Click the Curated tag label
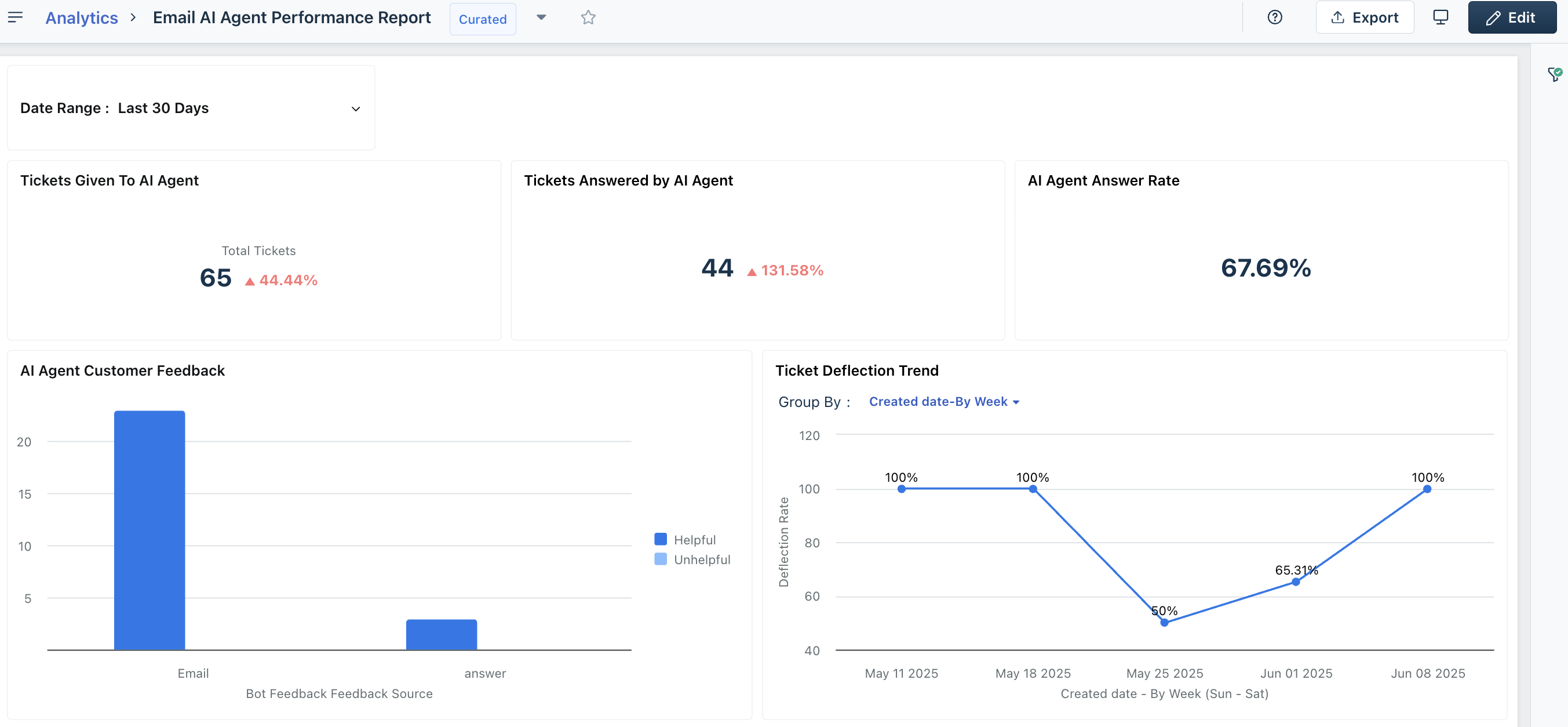This screenshot has height=727, width=1568. (482, 19)
